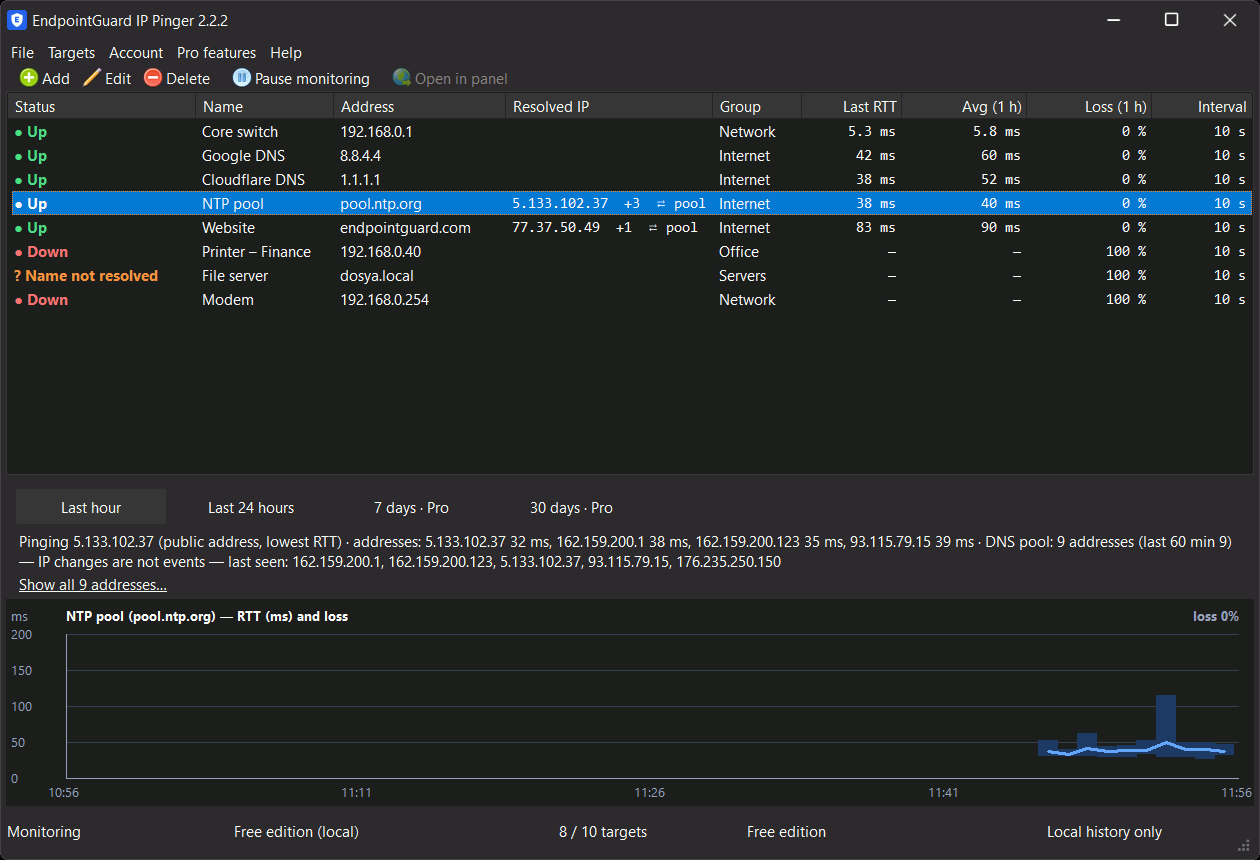This screenshot has height=860, width=1260.
Task: Select the Google DNS row
Action: 630,156
